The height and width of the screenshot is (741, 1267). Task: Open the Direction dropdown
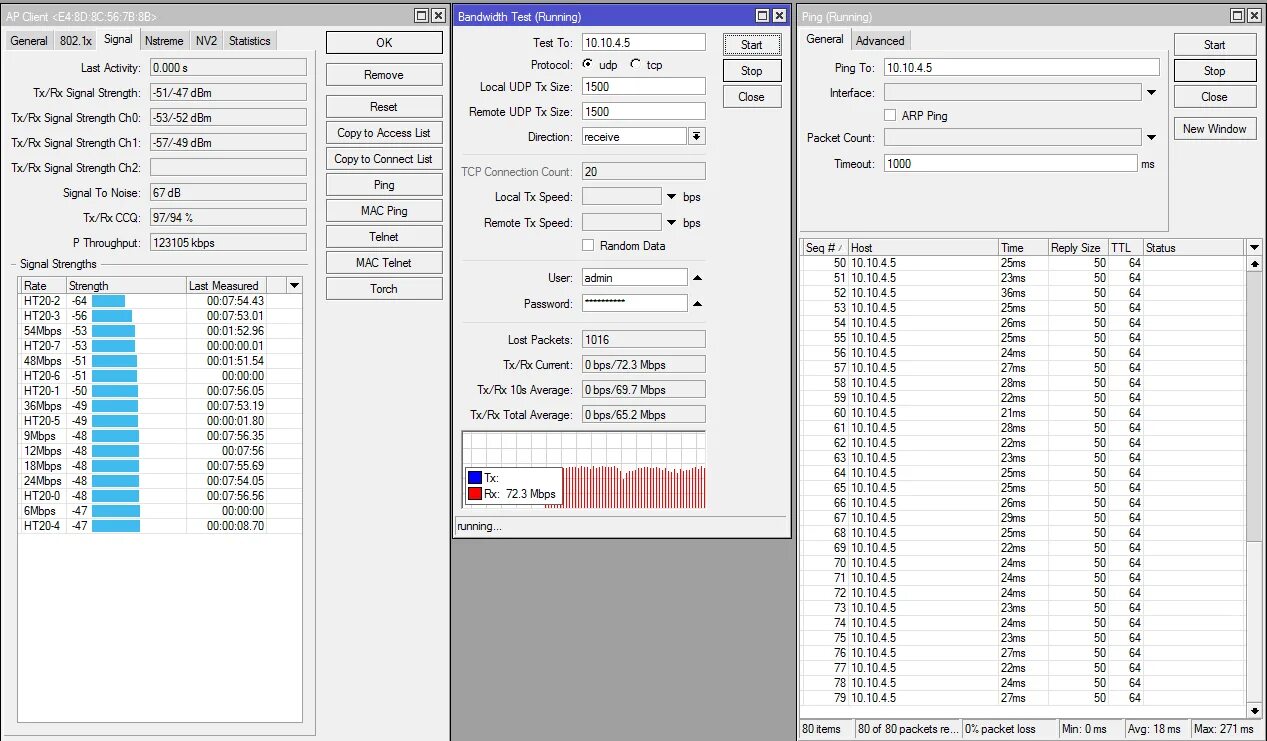697,136
